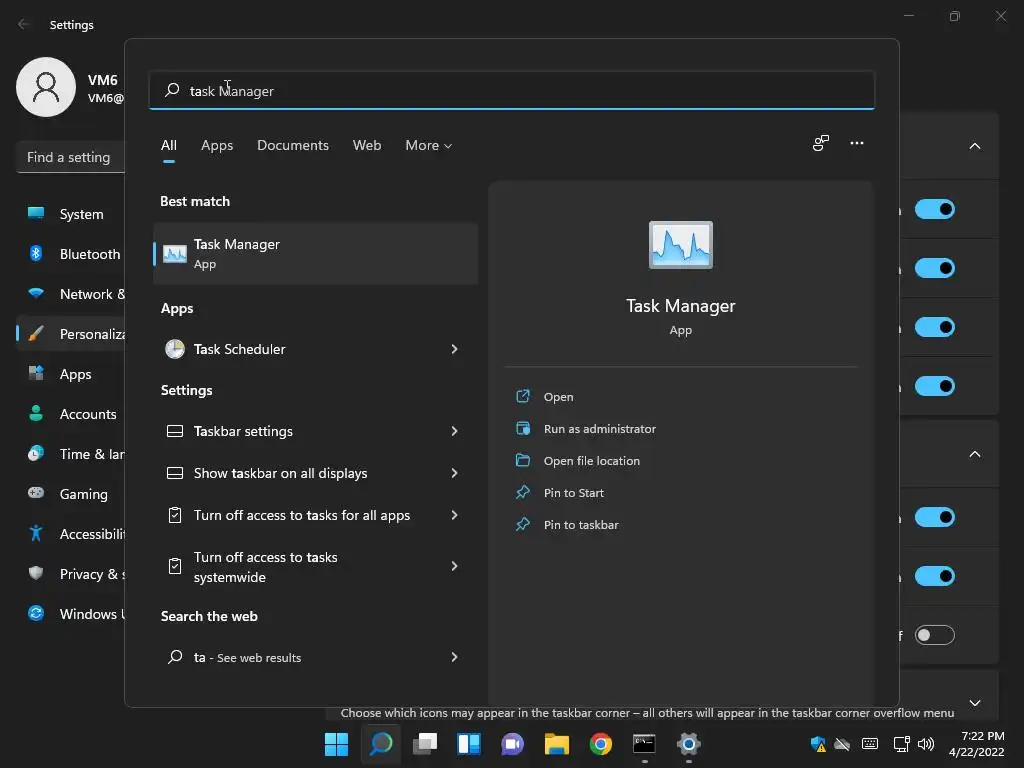
Task: Click OneDrive cloud tray icon
Action: coord(842,744)
